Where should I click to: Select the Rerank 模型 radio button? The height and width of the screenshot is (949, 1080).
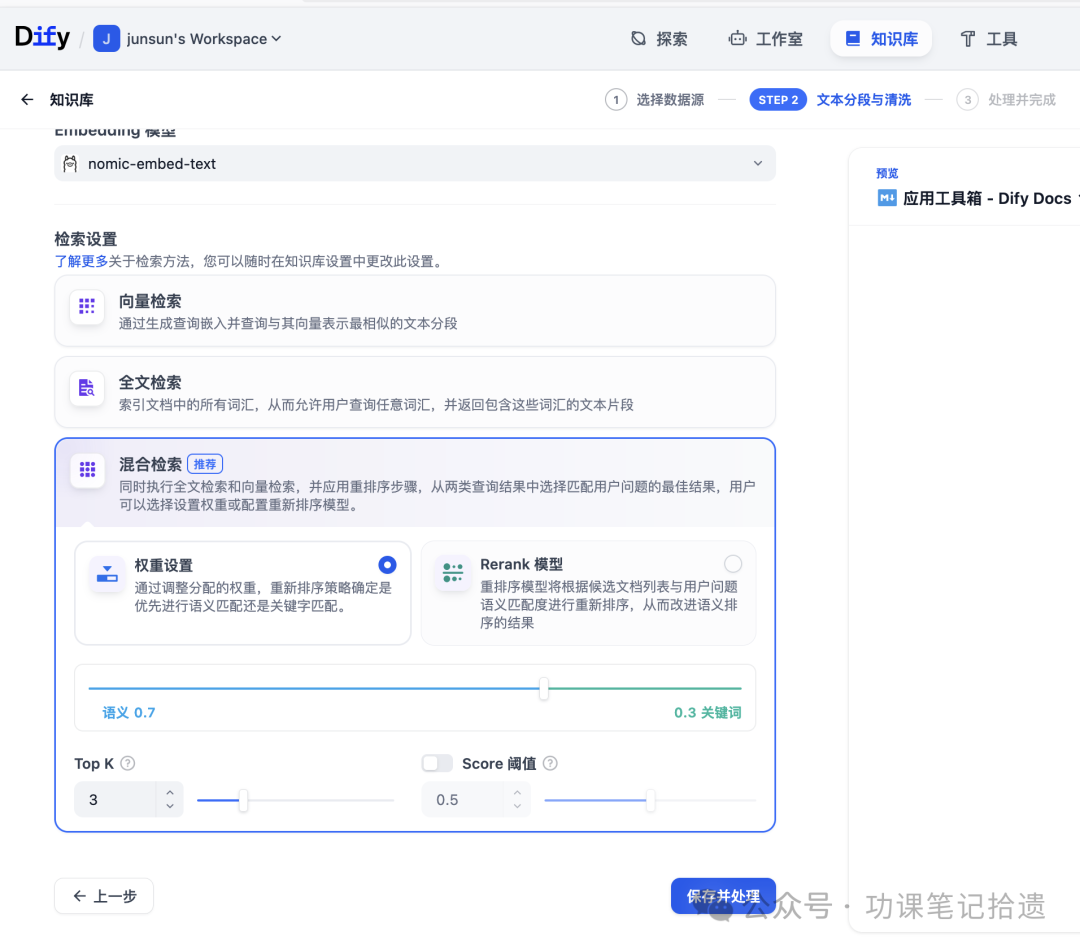tap(733, 563)
